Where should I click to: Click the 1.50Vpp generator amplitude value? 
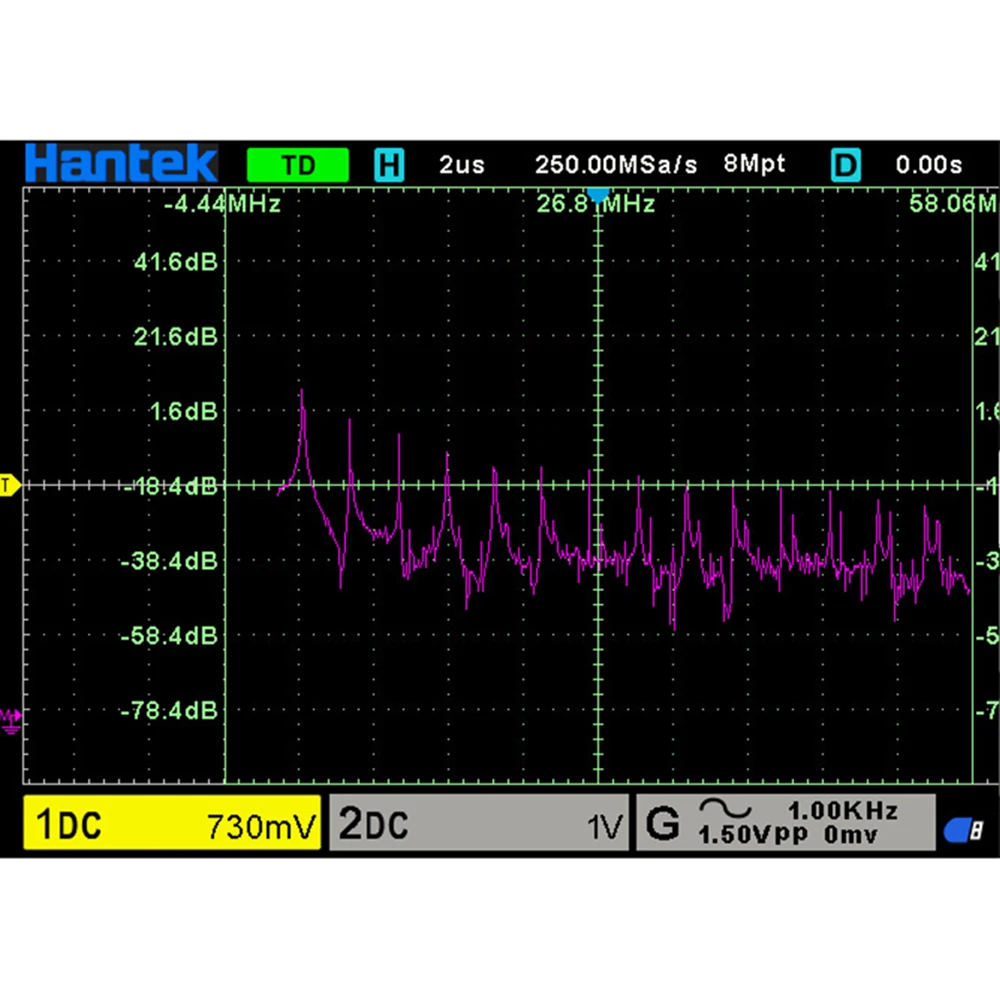click(753, 834)
